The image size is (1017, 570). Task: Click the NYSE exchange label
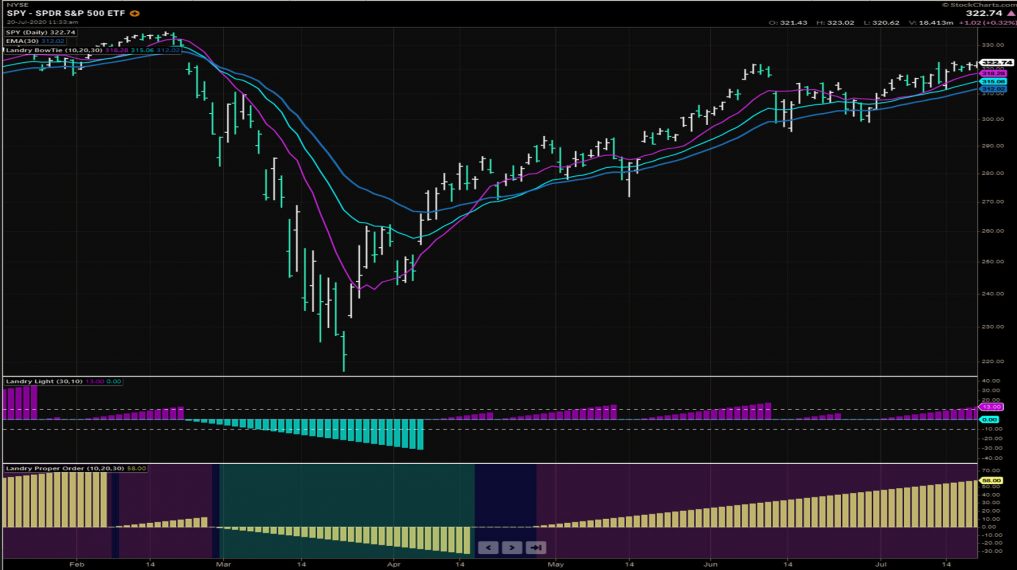pyautogui.click(x=18, y=5)
